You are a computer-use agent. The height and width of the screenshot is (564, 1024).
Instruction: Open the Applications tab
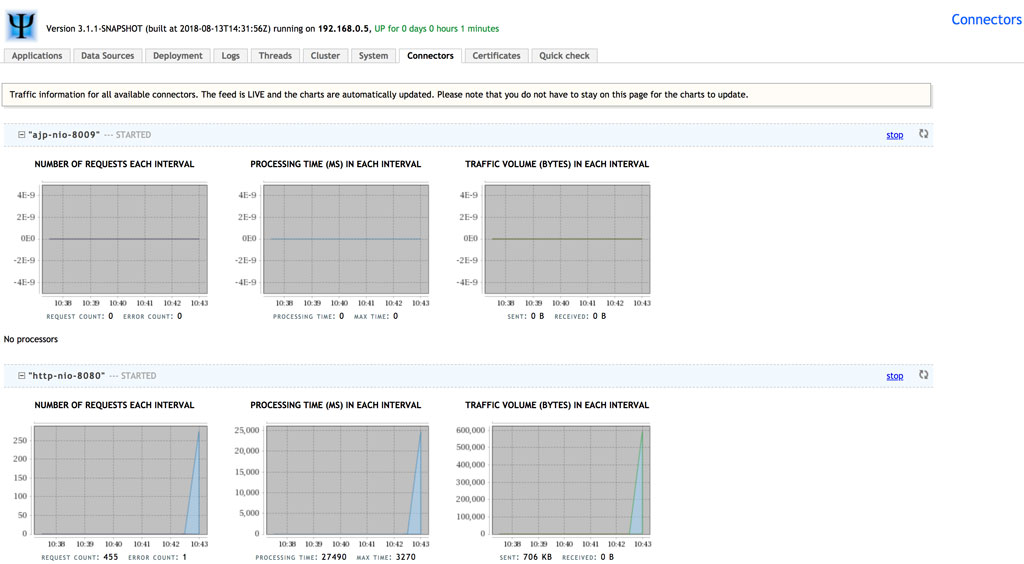[x=37, y=55]
